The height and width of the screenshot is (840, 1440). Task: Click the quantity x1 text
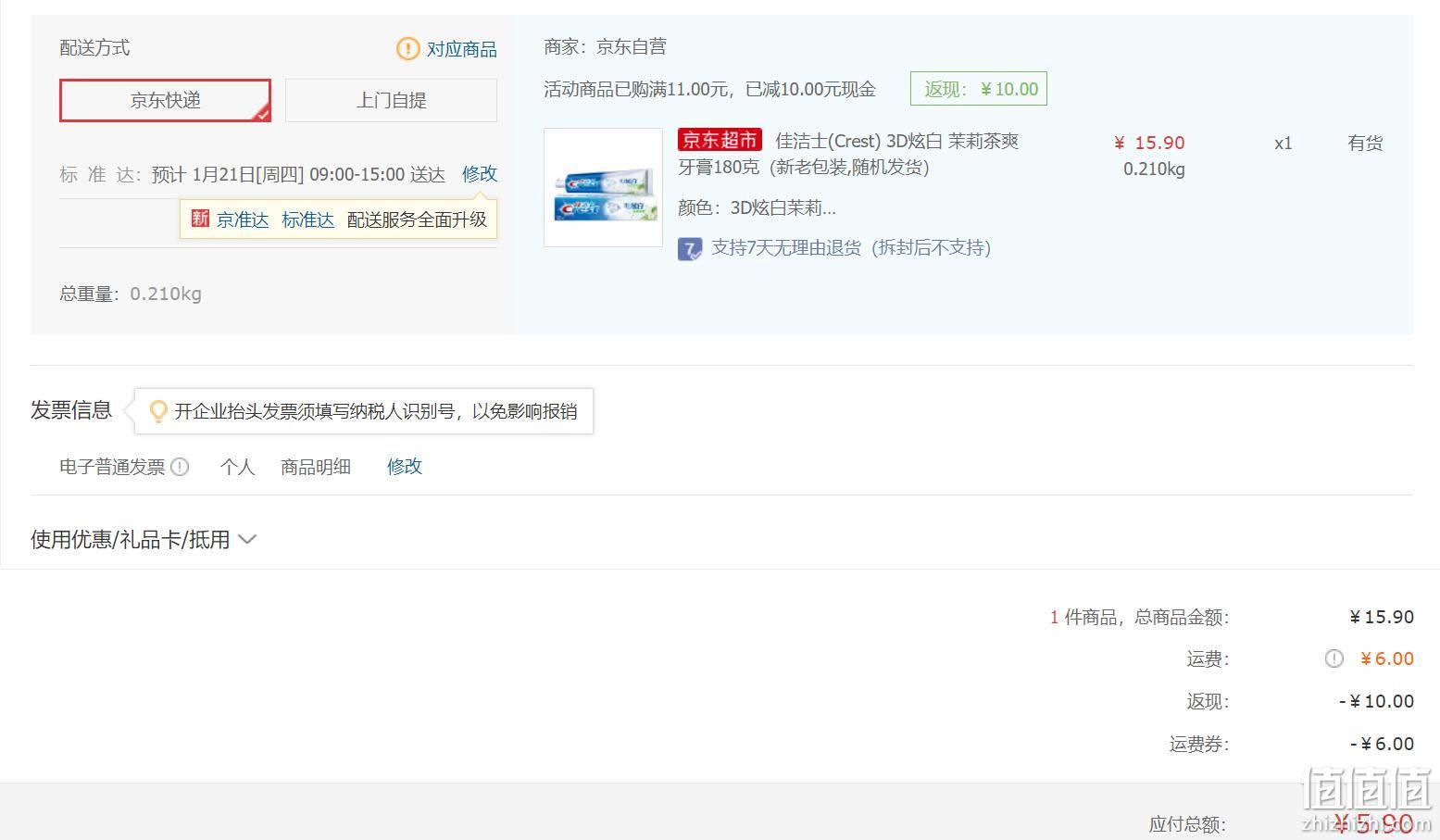click(x=1283, y=143)
